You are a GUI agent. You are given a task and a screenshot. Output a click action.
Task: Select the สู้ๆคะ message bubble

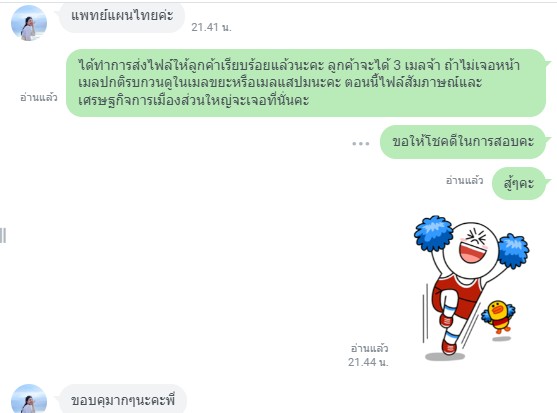[x=519, y=183]
